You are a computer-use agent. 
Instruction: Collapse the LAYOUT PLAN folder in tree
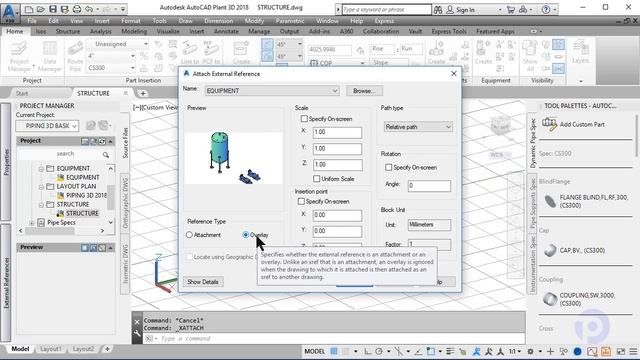click(x=41, y=187)
